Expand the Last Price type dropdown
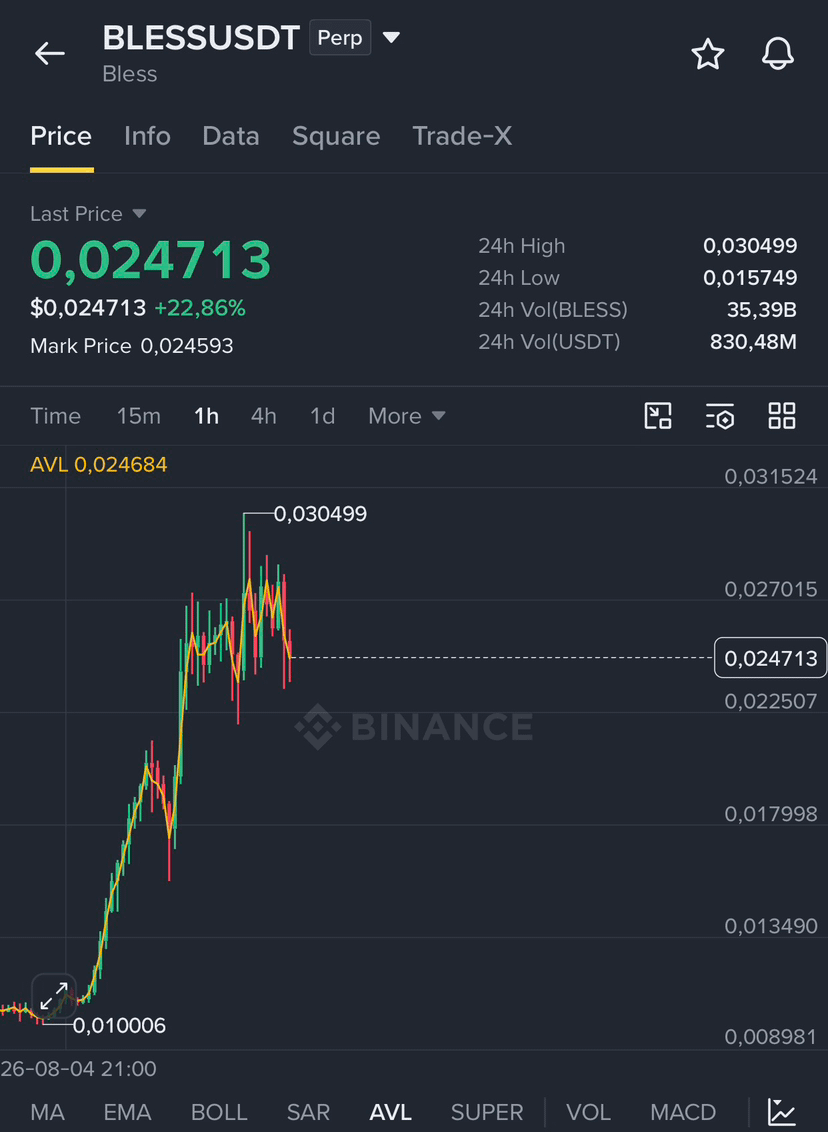The image size is (828, 1132). [x=139, y=214]
